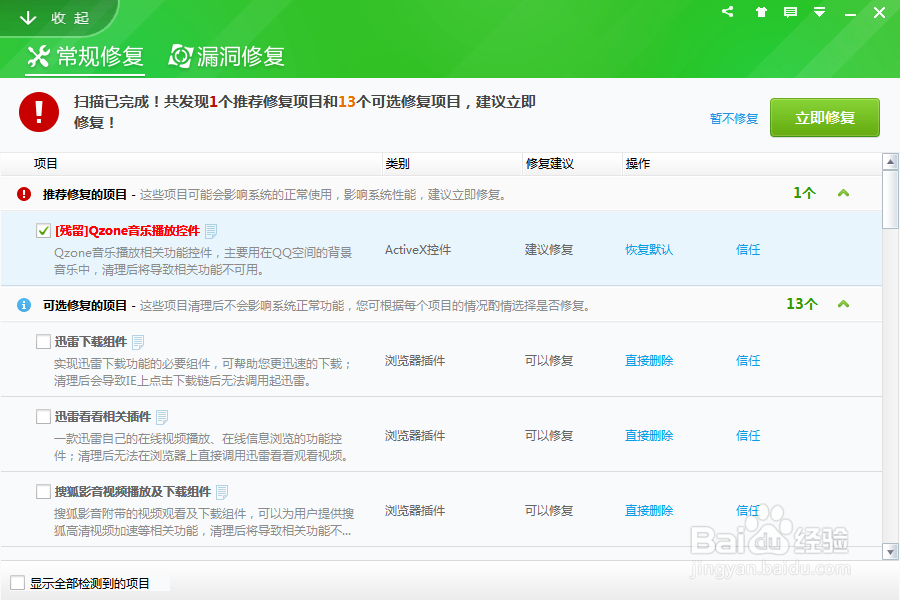Click the 13个 count in optional group

coord(802,304)
